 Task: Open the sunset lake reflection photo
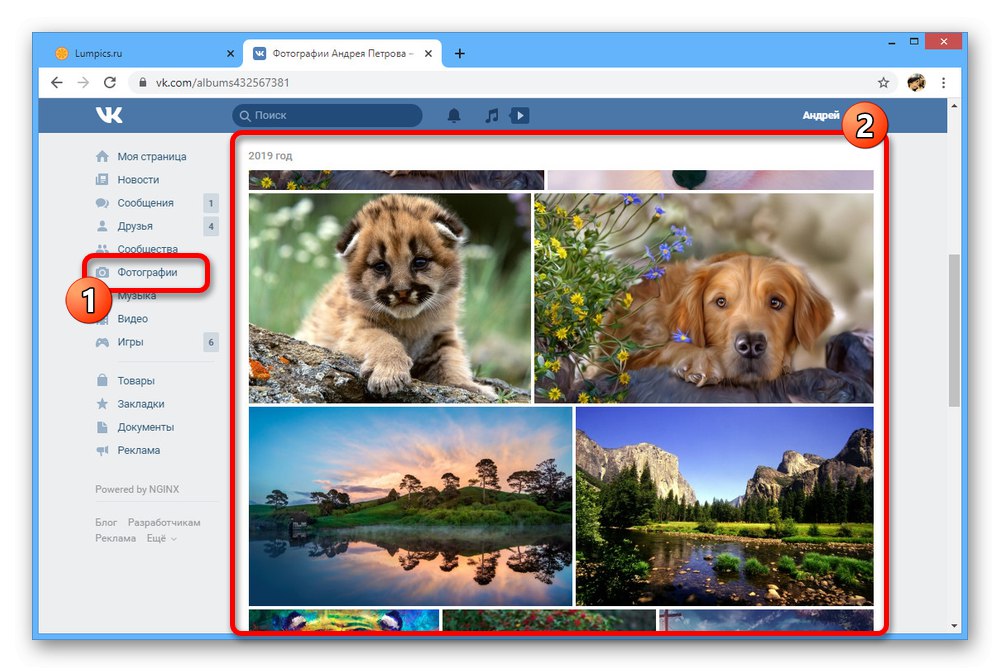pyautogui.click(x=410, y=506)
